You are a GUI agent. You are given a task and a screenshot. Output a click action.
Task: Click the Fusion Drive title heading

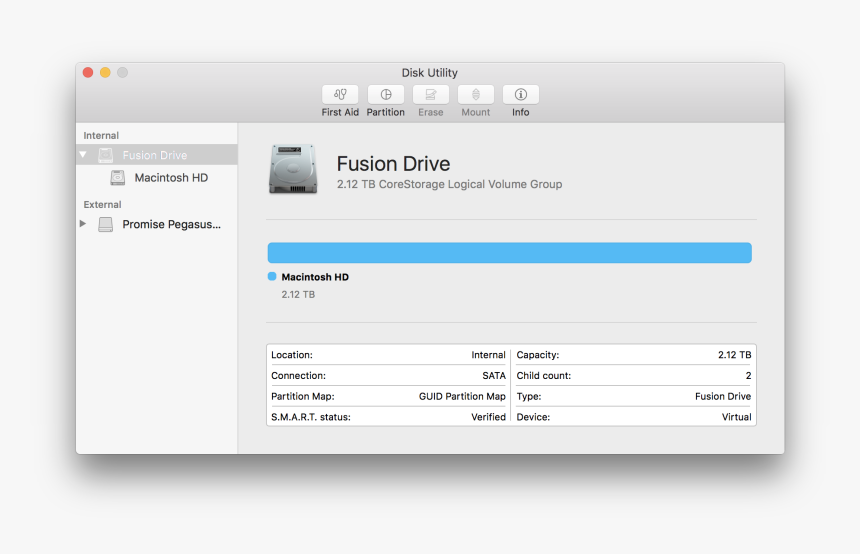(393, 163)
